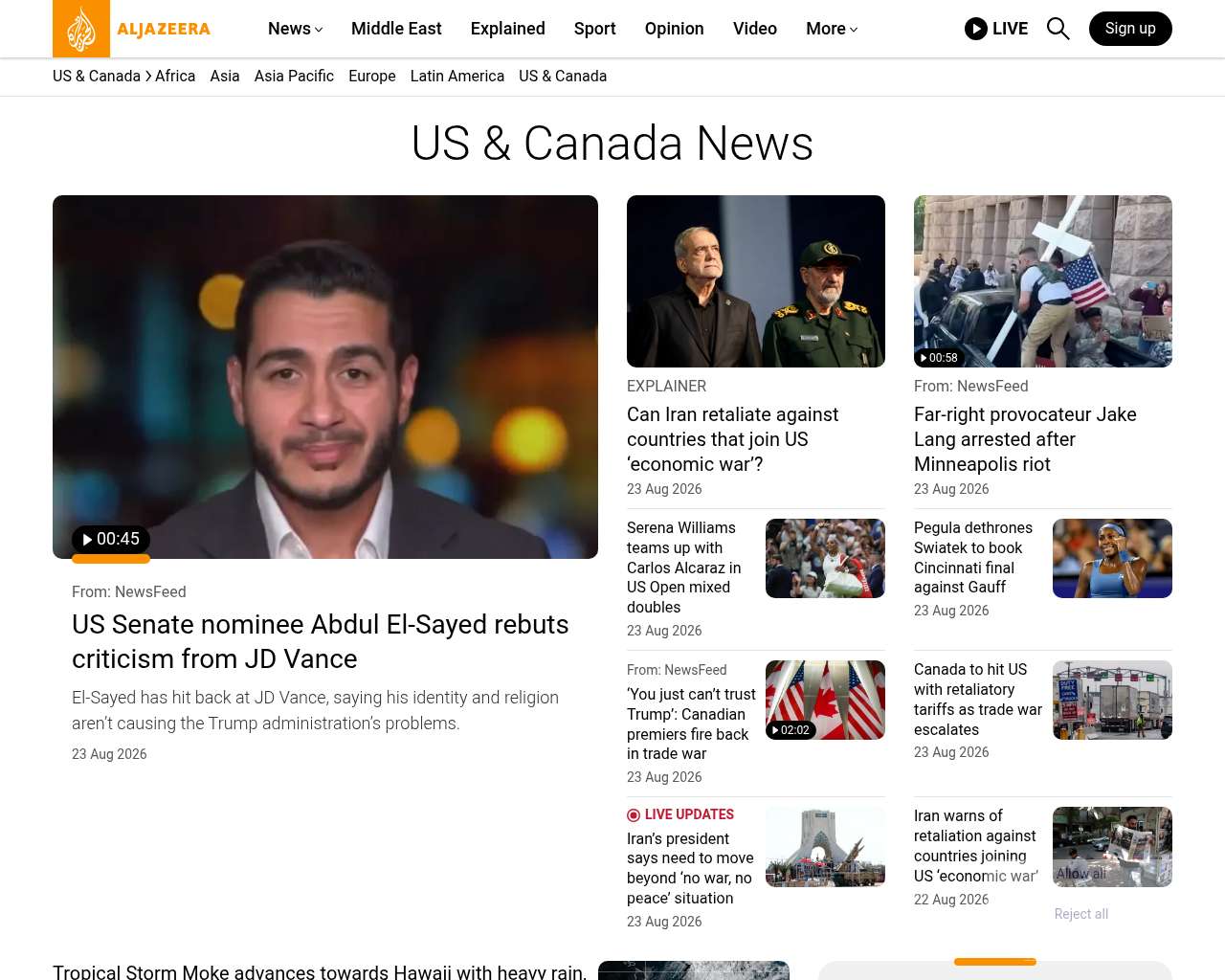This screenshot has height=980, width=1225.
Task: Select the Asia Pacific region tab
Action: pyautogui.click(x=294, y=76)
